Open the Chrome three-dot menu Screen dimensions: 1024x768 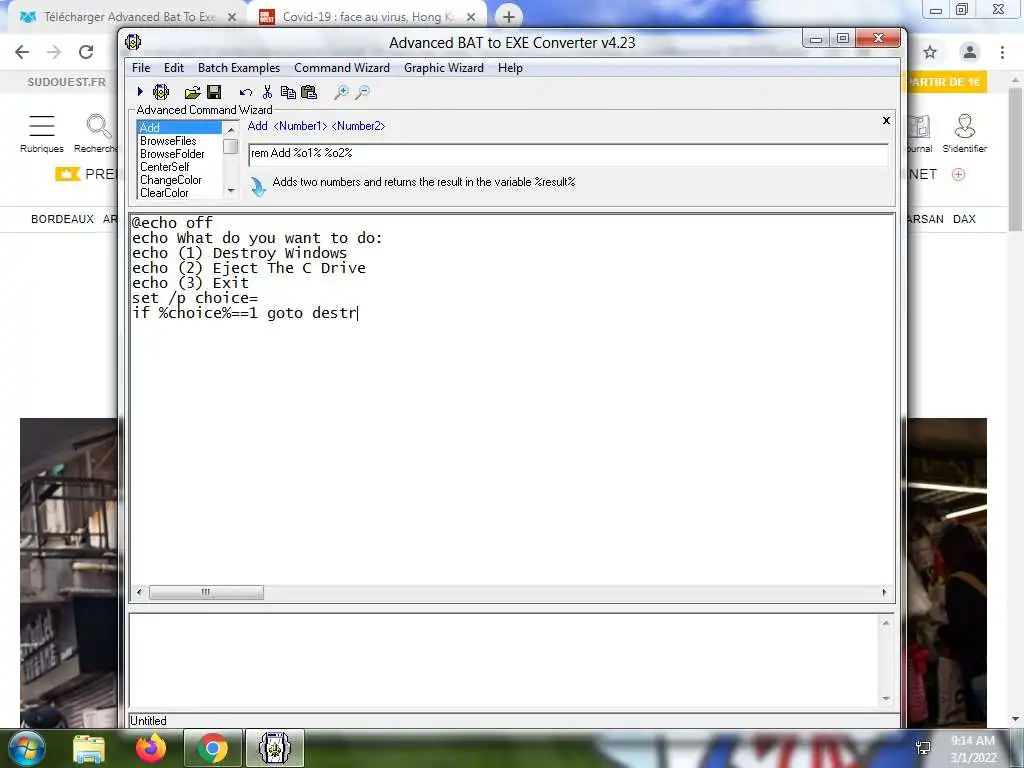click(x=1002, y=52)
